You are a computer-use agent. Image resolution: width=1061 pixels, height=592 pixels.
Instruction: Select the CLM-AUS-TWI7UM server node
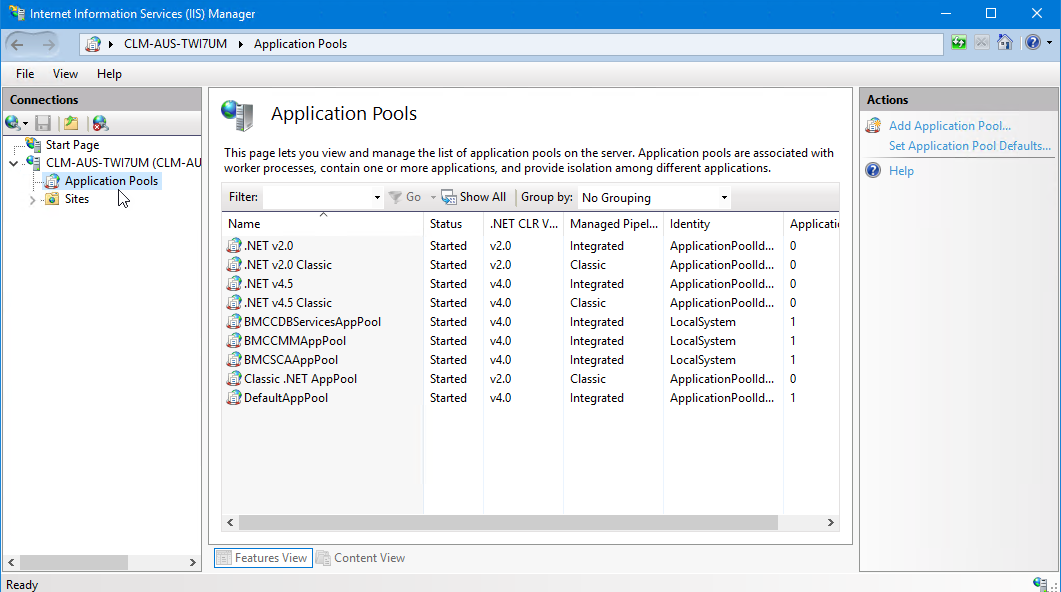pyautogui.click(x=123, y=163)
